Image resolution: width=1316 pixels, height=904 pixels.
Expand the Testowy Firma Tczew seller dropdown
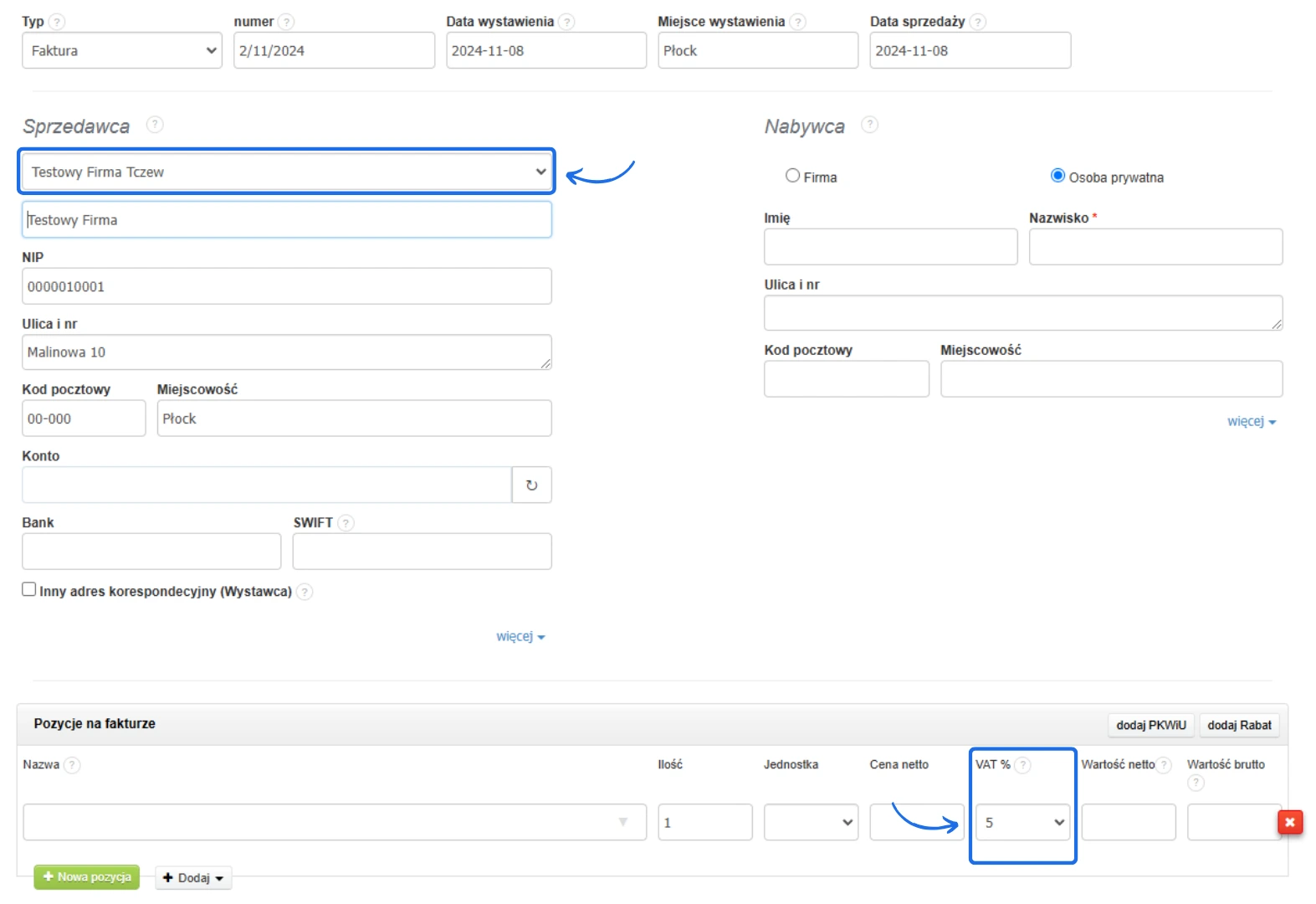click(286, 172)
